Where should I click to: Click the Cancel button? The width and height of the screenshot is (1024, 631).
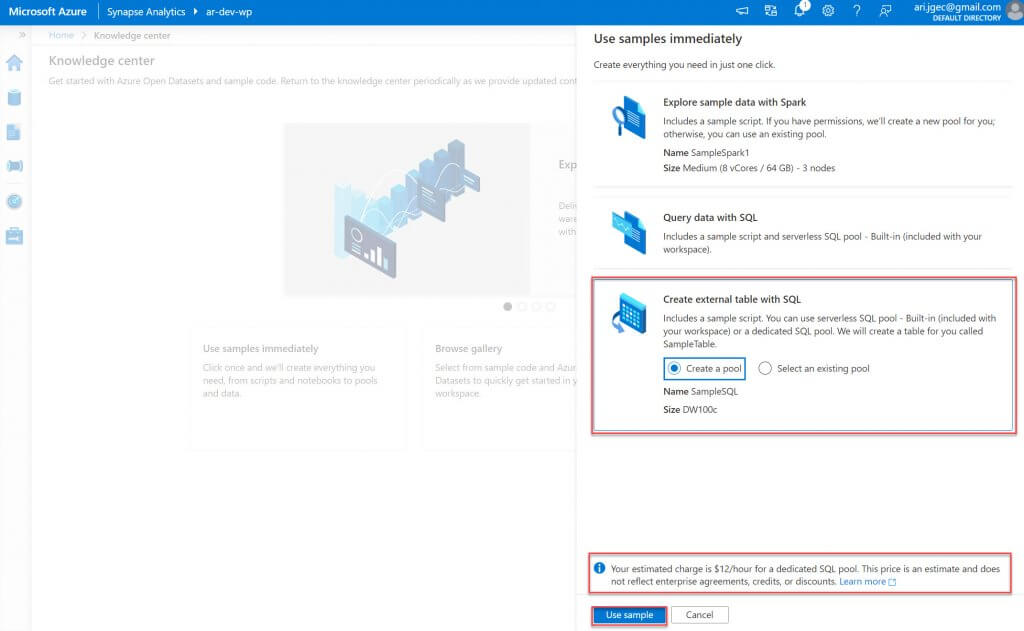pyautogui.click(x=699, y=615)
